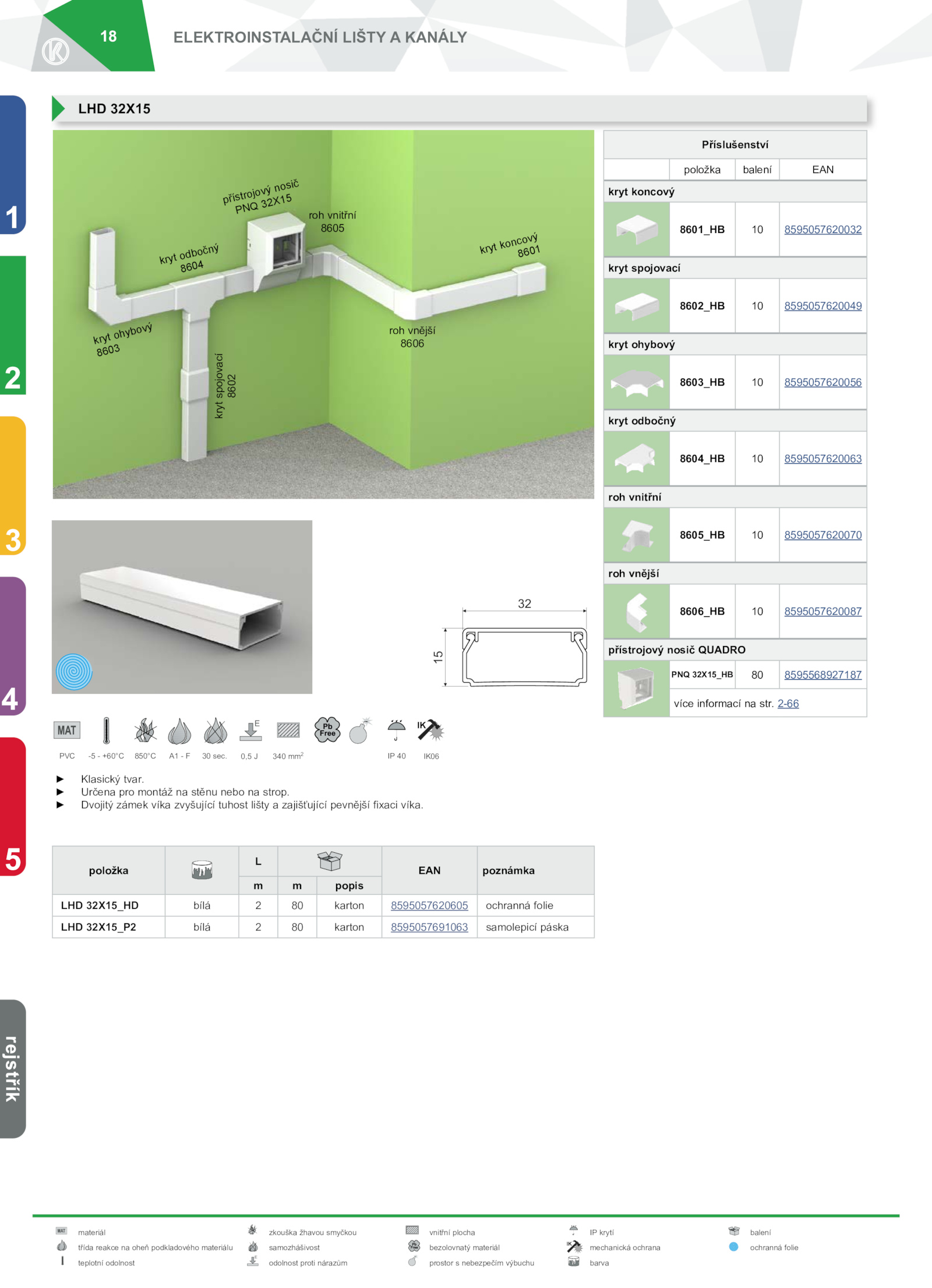
Task: Open EAN link 8595057620087
Action: click(x=822, y=611)
